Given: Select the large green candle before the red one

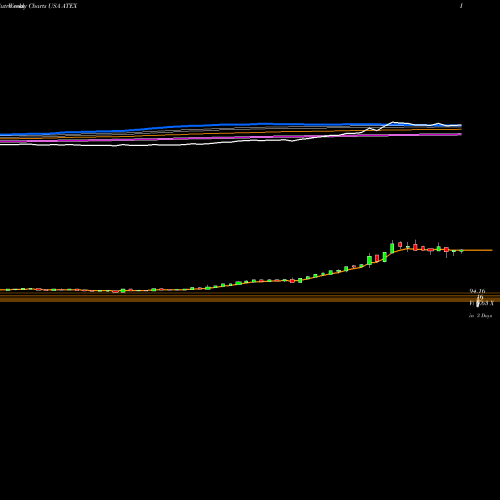Looking at the screenshot, I should (x=369, y=260).
